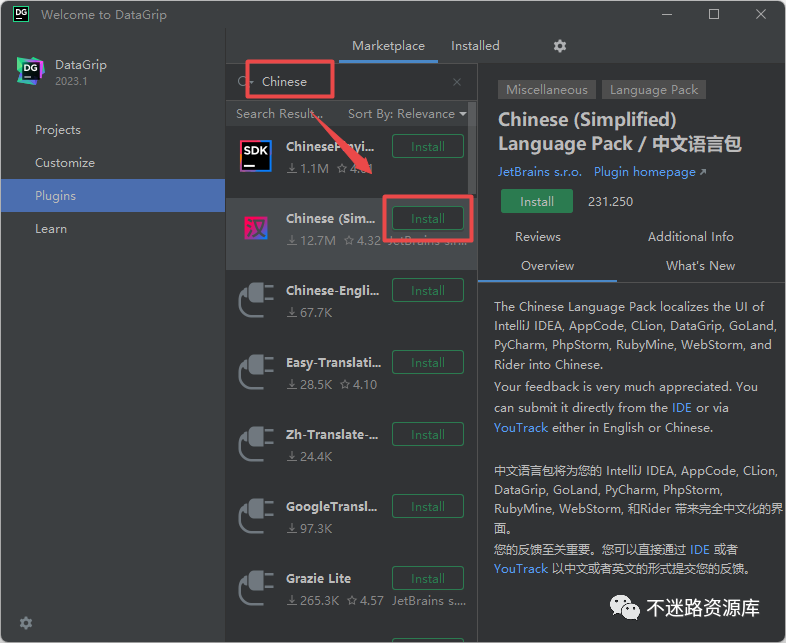This screenshot has height=643, width=786.
Task: Click the Search Results label
Action: coord(279,114)
